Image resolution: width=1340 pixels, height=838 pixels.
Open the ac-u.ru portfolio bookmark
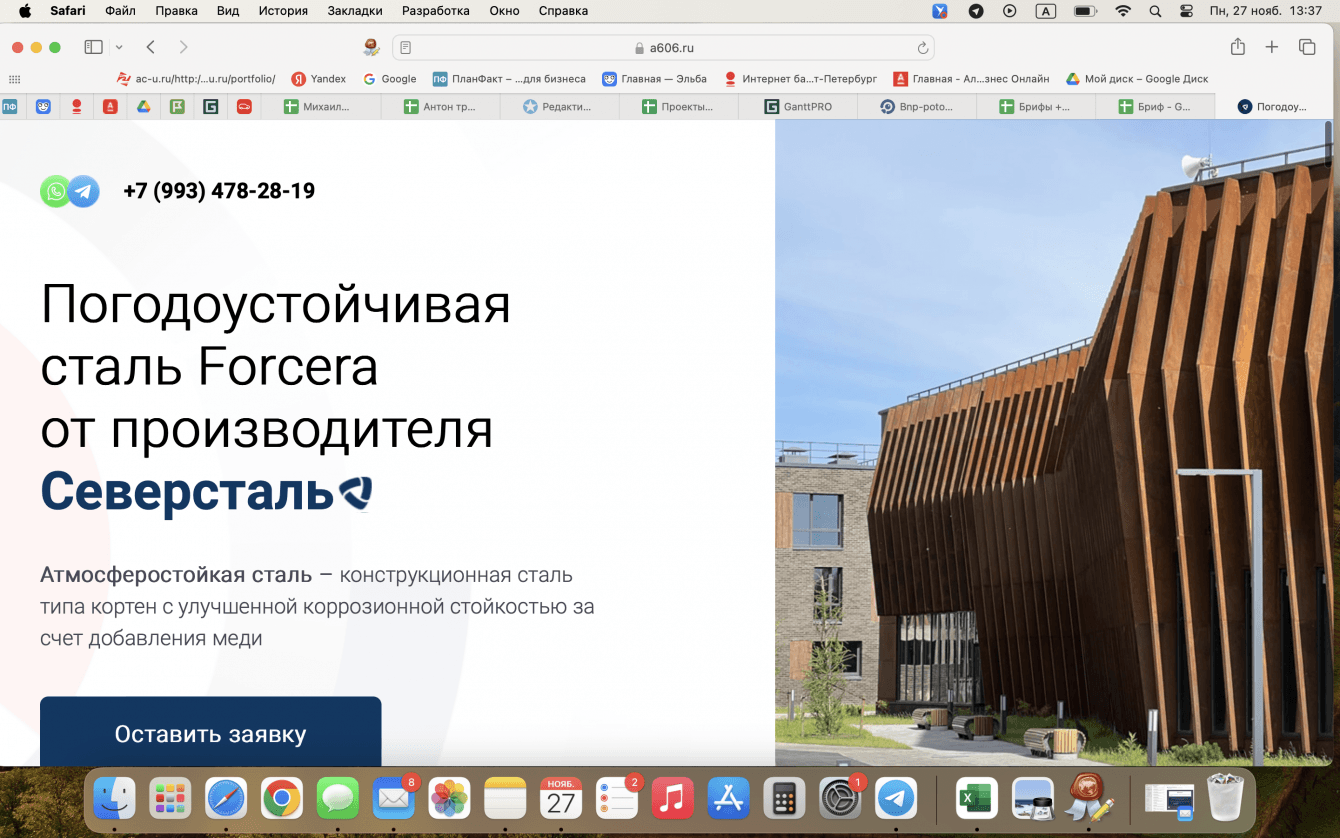[196, 79]
